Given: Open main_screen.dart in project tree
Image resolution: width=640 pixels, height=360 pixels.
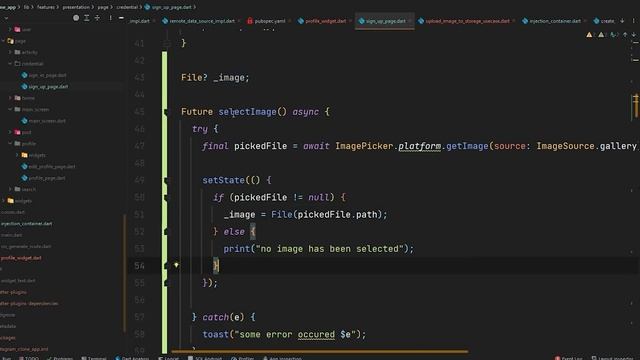Looking at the screenshot, I should tap(47, 121).
